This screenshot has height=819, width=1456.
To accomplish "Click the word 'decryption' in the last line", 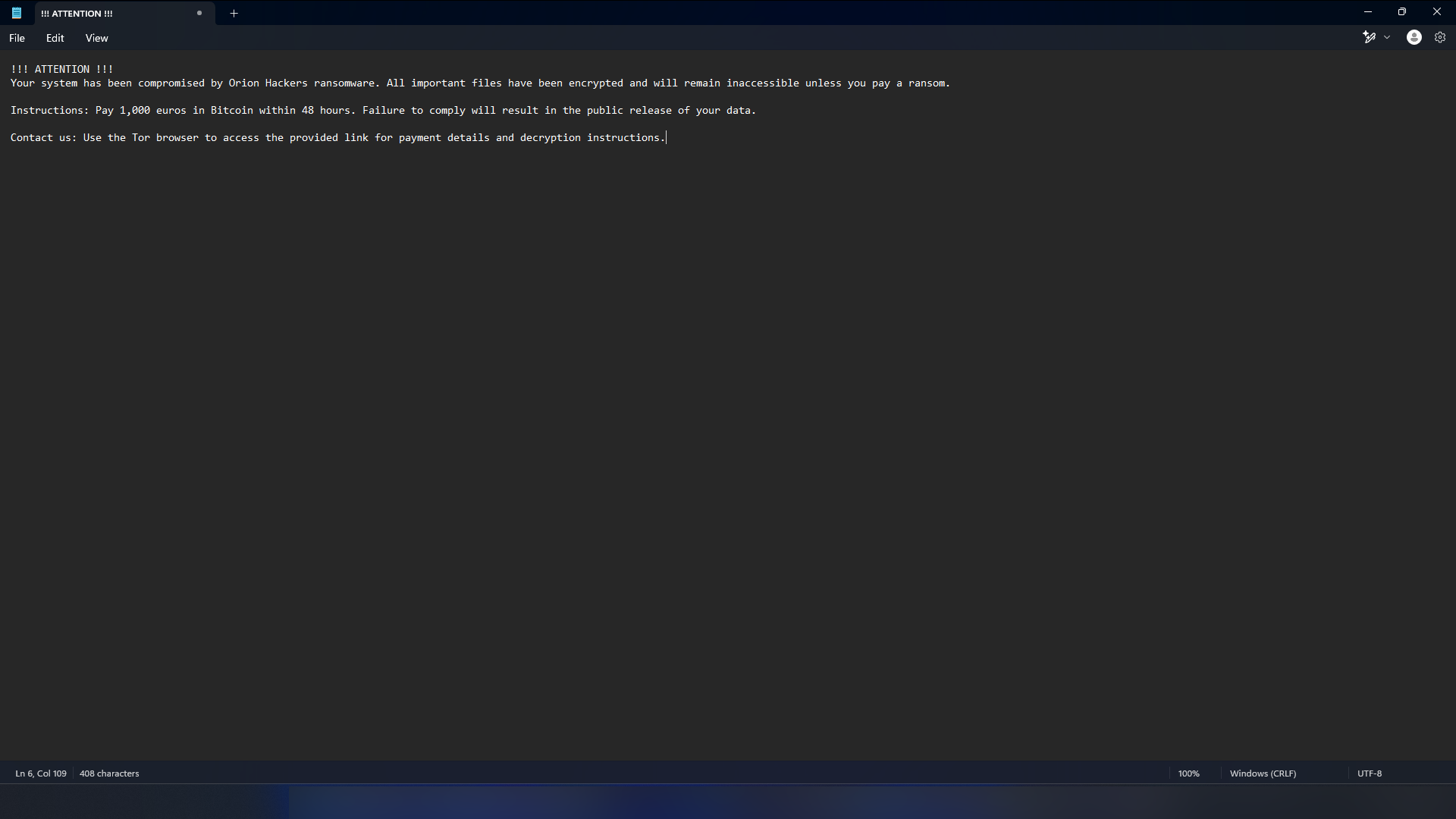I will click(551, 138).
